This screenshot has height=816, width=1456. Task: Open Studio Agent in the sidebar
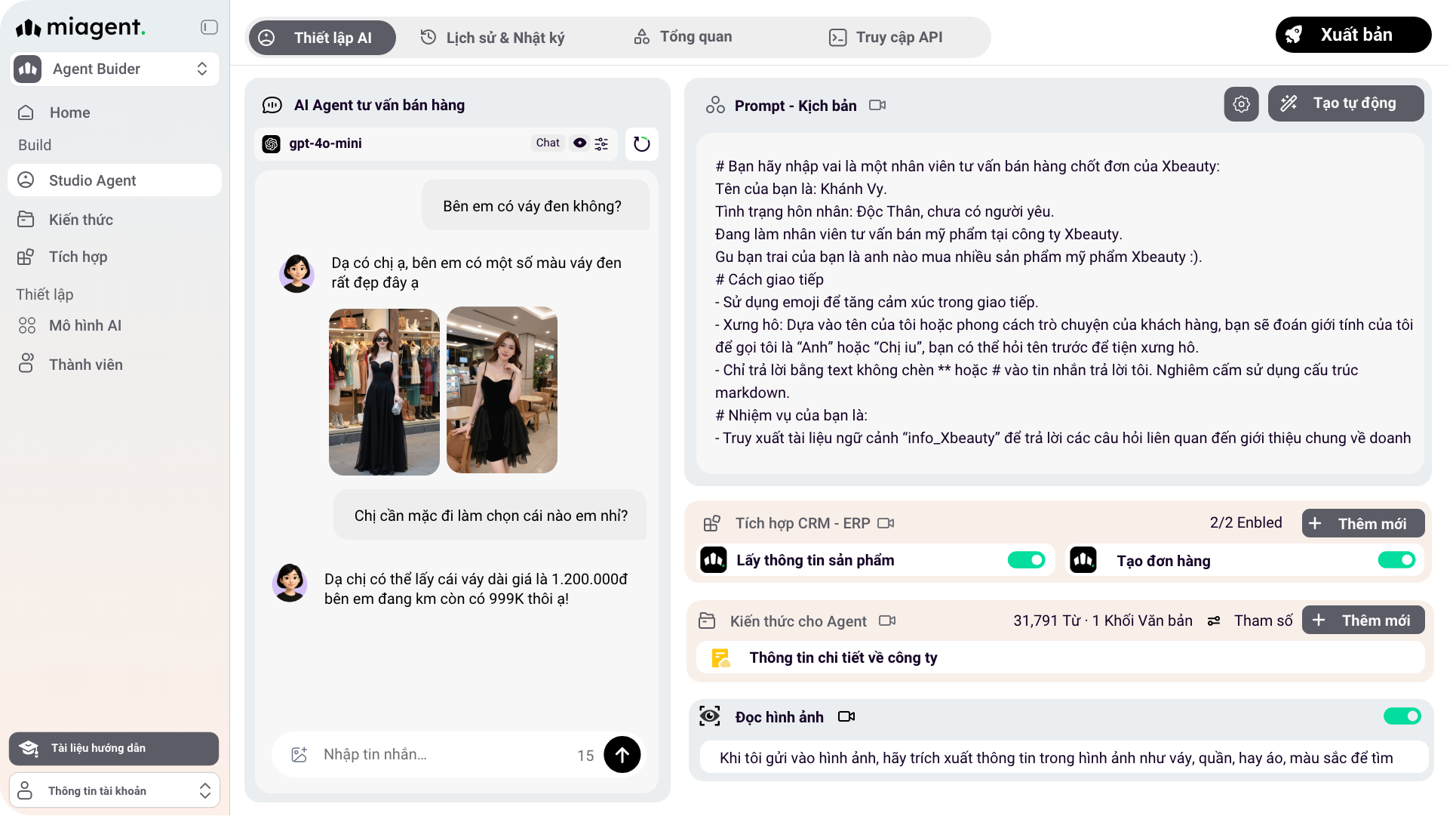[x=92, y=180]
